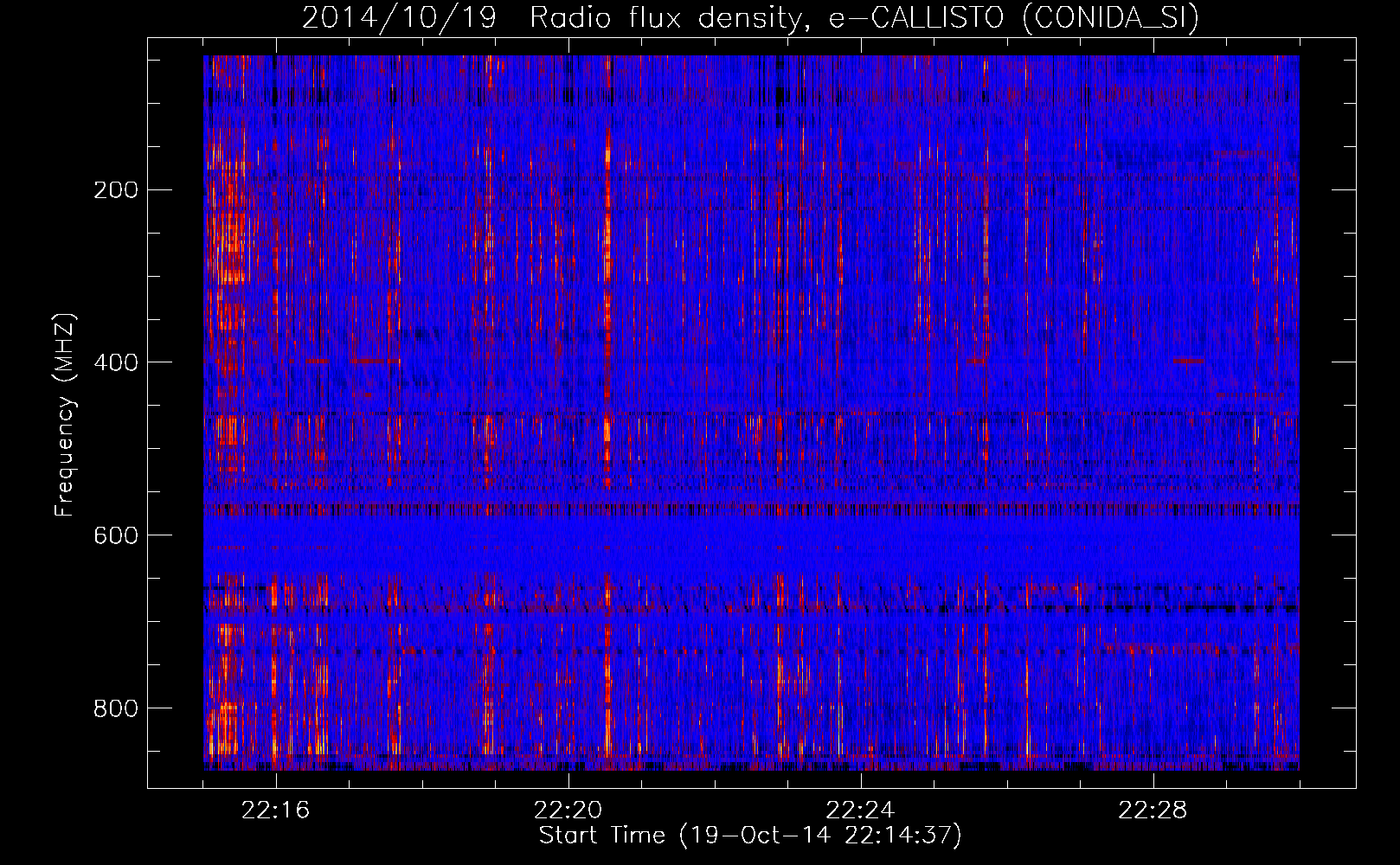Click the 22:20 time tick label
Screen dimensions: 1400x865
pos(568,811)
